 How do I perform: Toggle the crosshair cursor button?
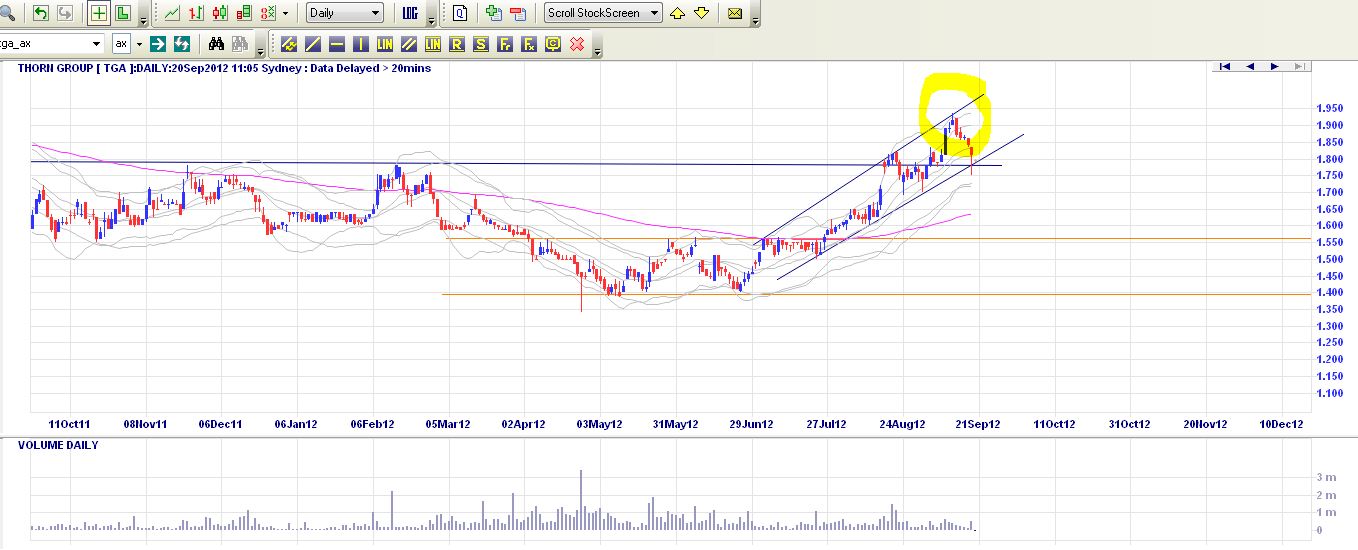coord(99,13)
